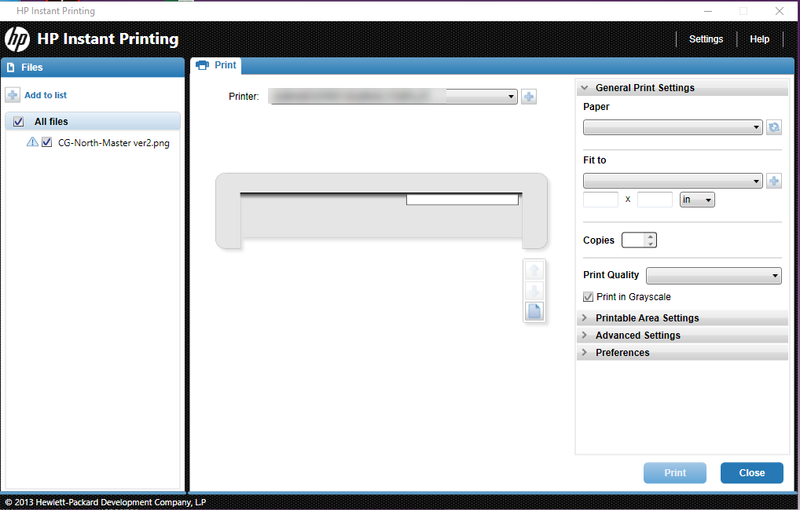Open the Settings menu
This screenshot has height=510, width=800.
click(x=706, y=39)
